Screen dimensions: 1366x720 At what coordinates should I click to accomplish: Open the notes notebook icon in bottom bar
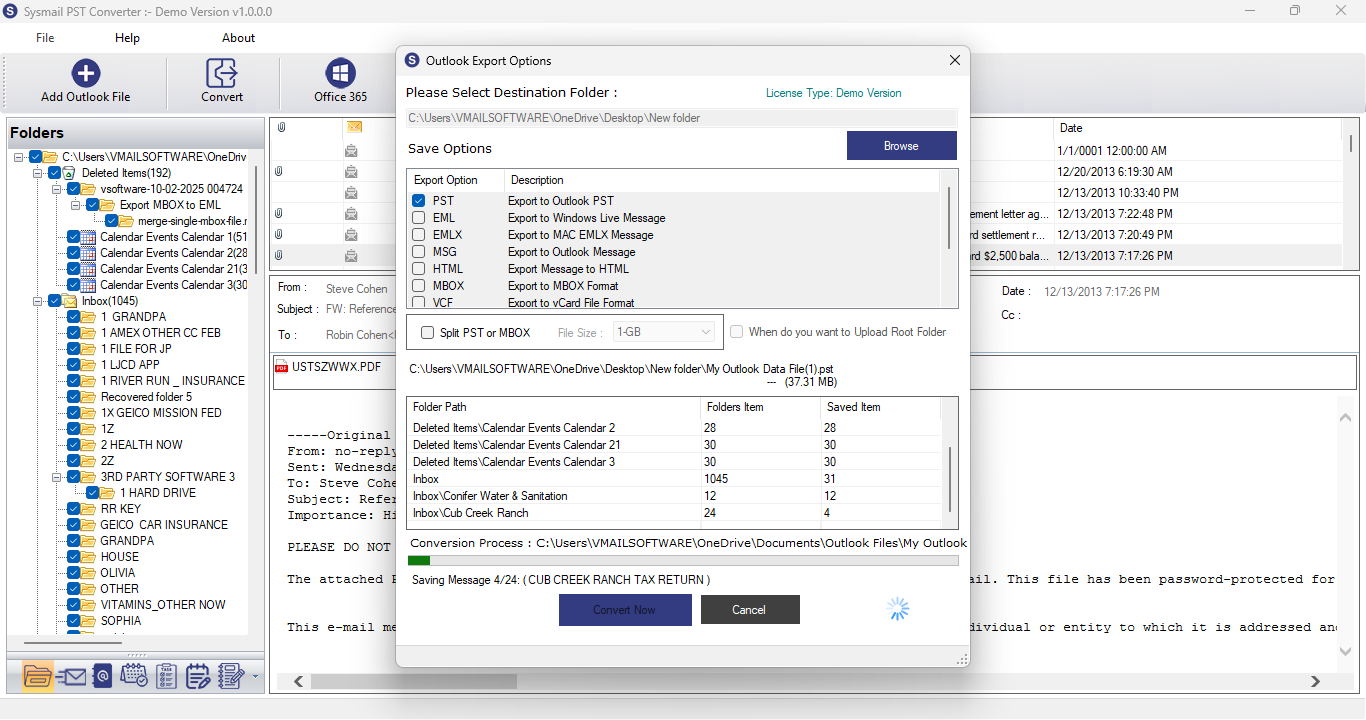click(x=231, y=677)
